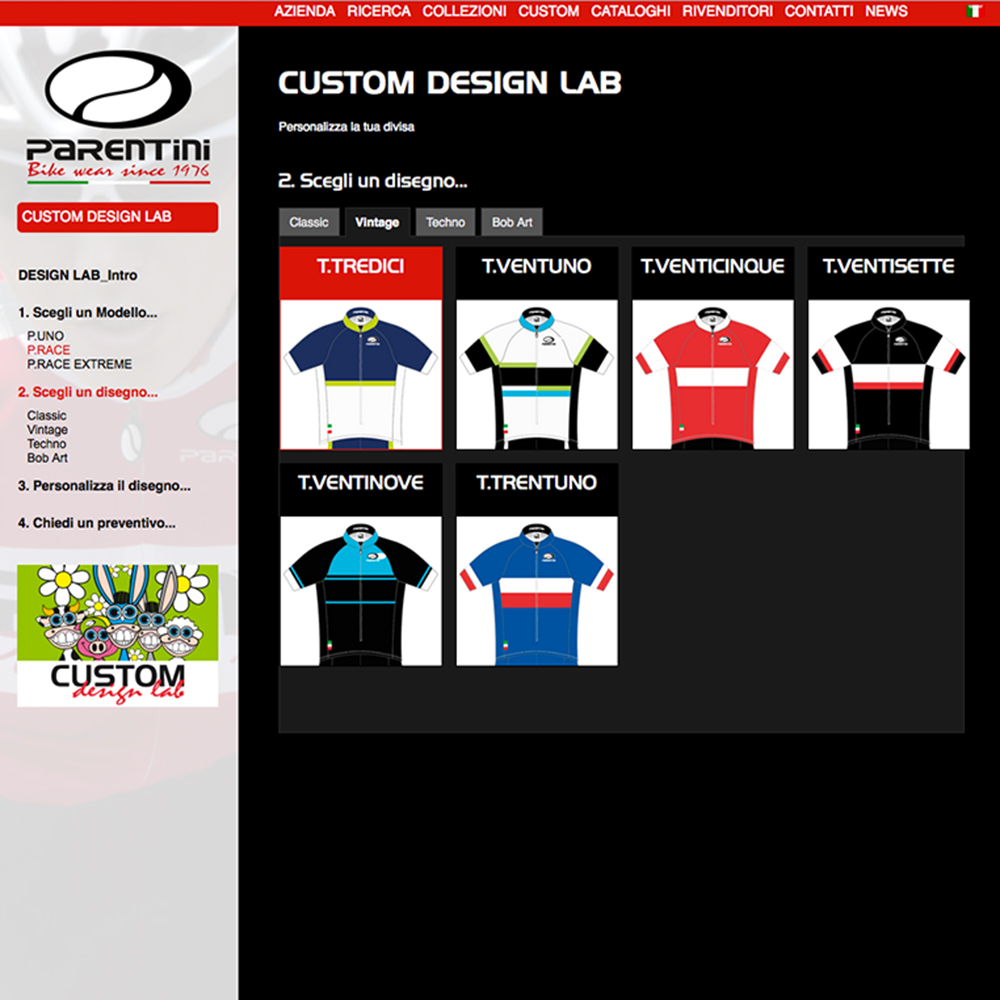Go to the RIVENDITORI menu entry
Screen dimensions: 1000x1000
(727, 11)
